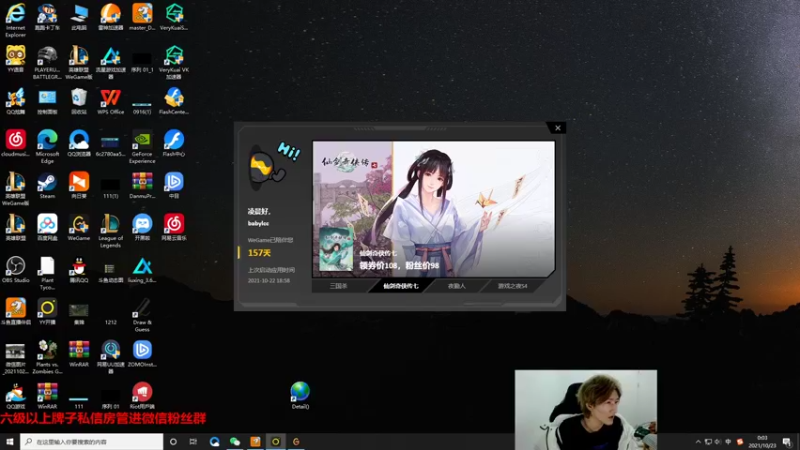800x450 pixels.
Task: Open the Tencent QQ penguin shortcut
Action: (x=79, y=269)
